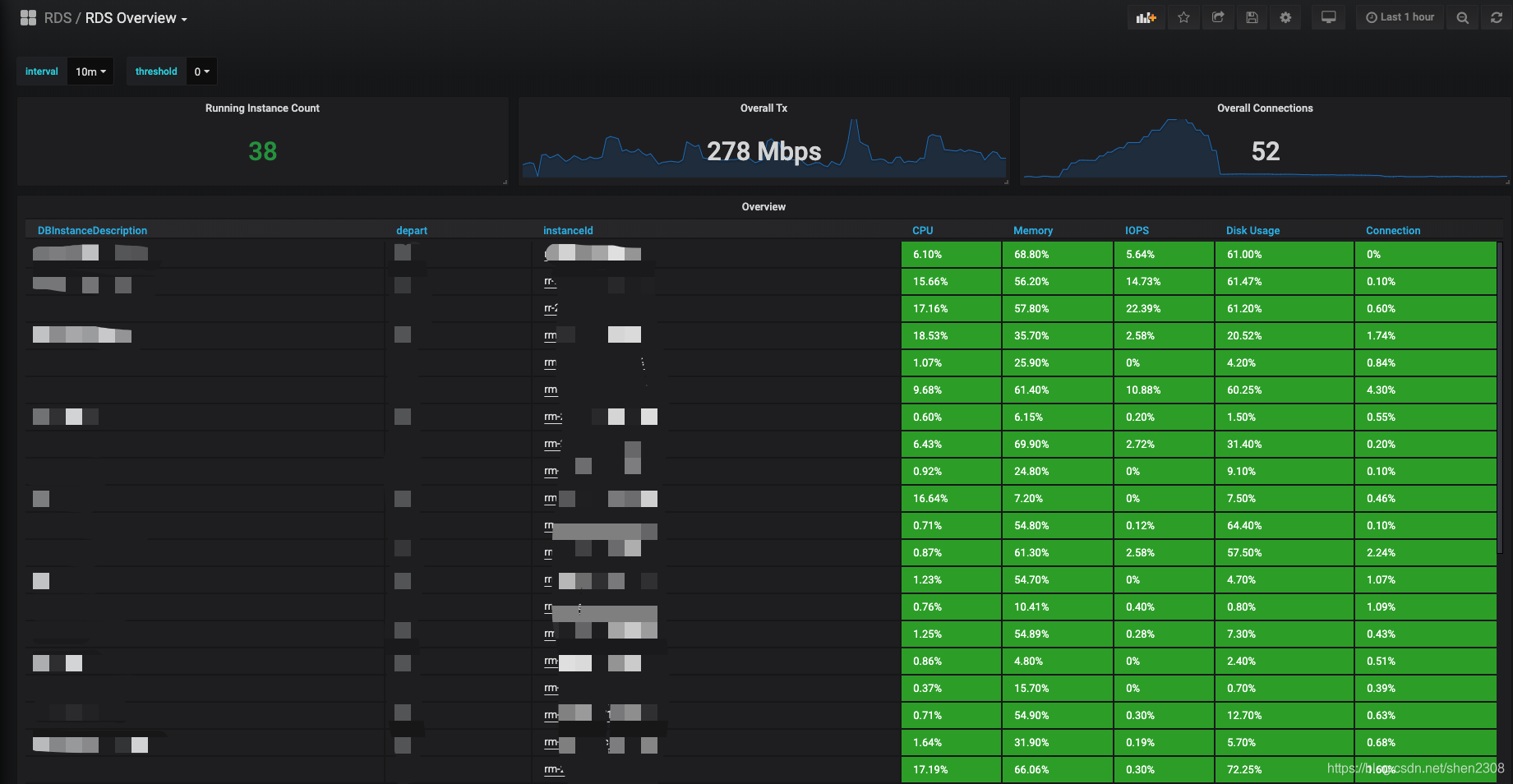1513x784 pixels.
Task: Select Disk Usage cell showing 72.25%
Action: pyautogui.click(x=1285, y=770)
